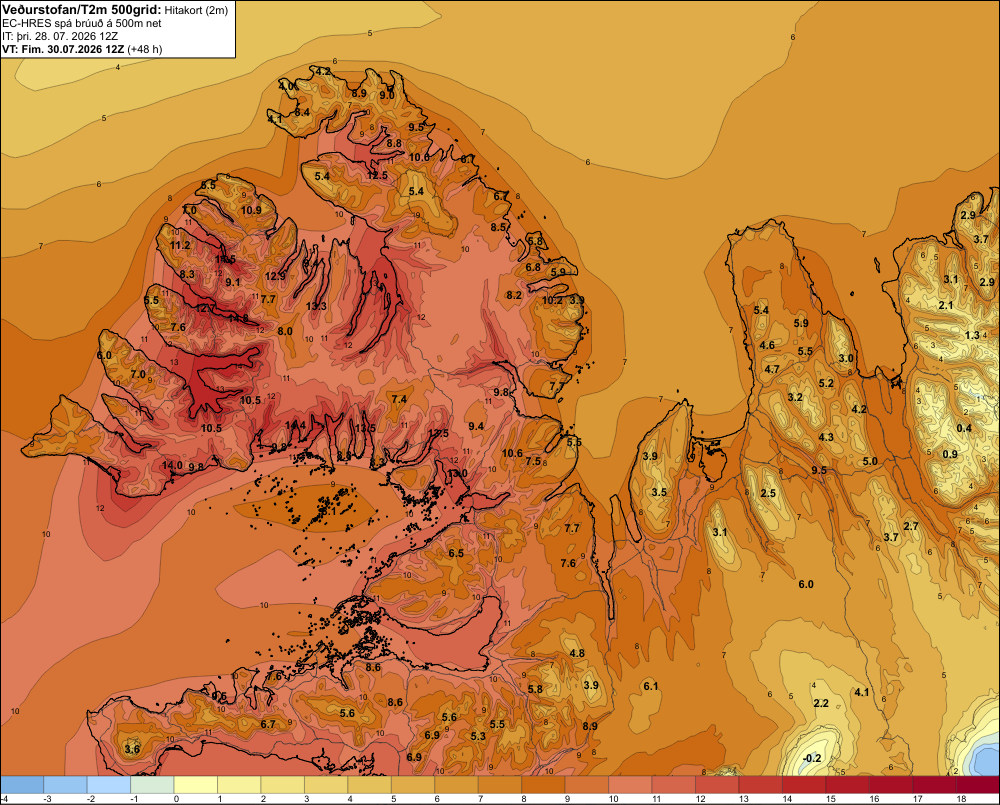The width and height of the screenshot is (1000, 805).
Task: Click the temperature value 5.2
Action: [826, 383]
